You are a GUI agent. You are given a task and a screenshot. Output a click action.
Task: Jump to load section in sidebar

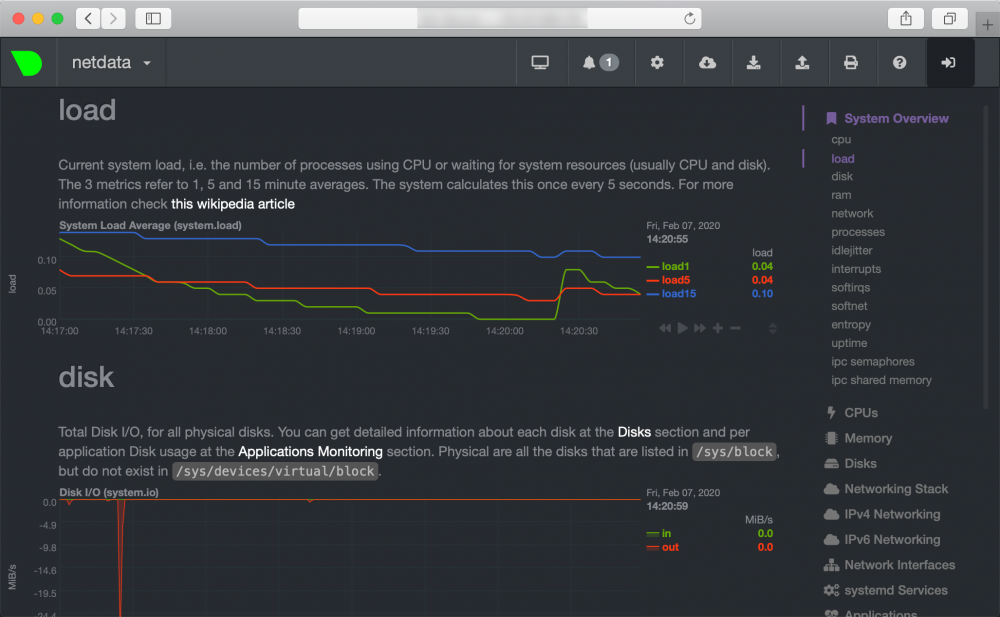click(x=842, y=159)
